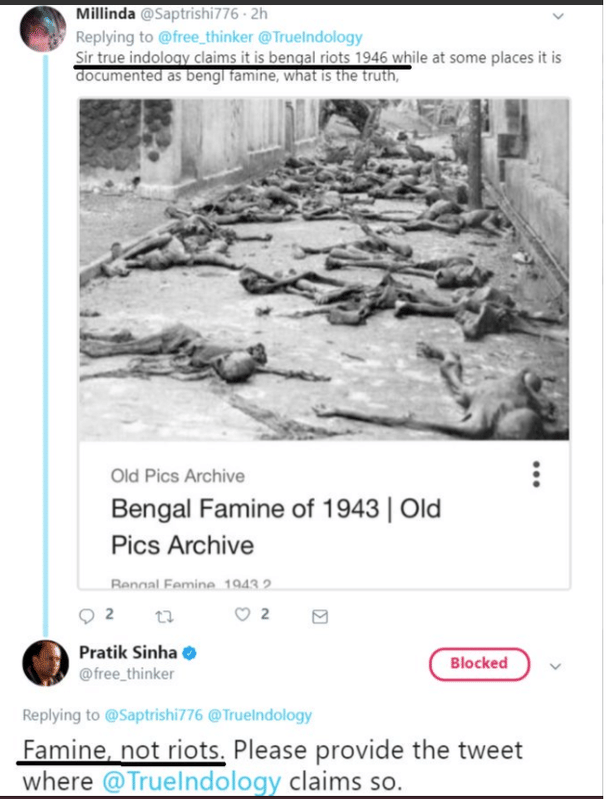Screen dimensions: 610x799
Task: Open the three-dot menu on the link card
Action: click(537, 473)
